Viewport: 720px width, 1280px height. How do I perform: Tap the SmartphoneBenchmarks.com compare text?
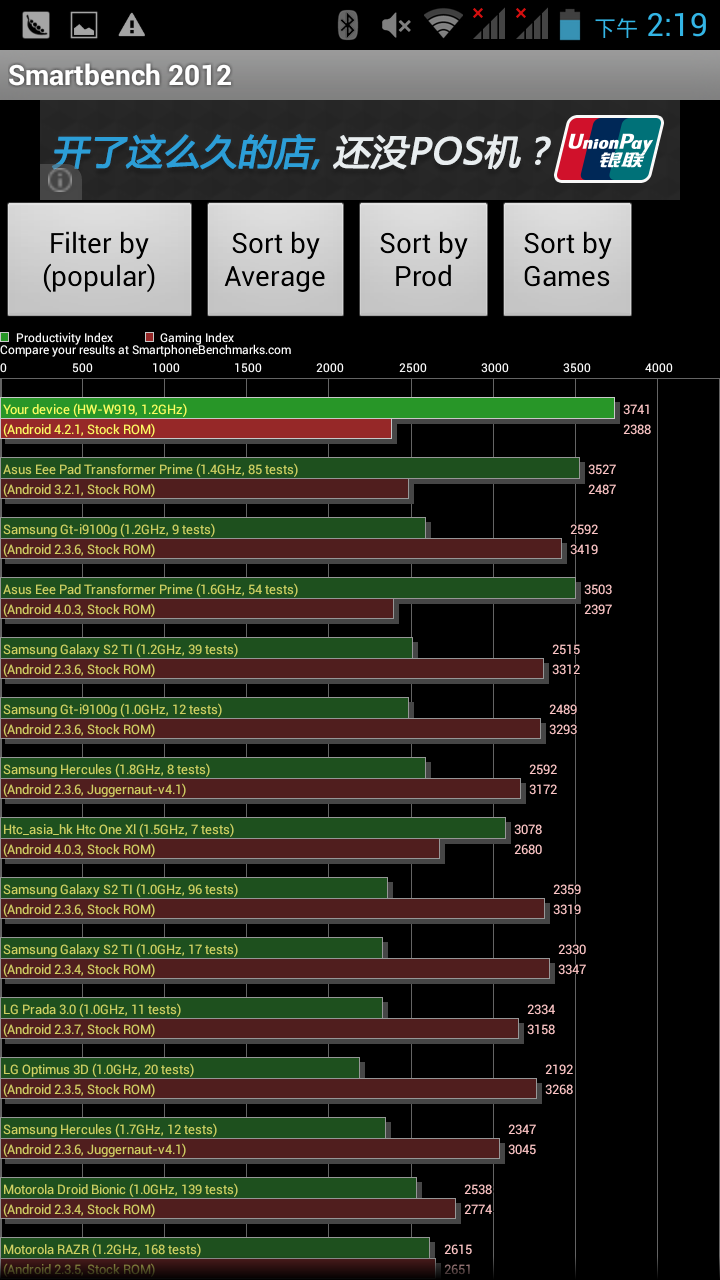pyautogui.click(x=146, y=350)
